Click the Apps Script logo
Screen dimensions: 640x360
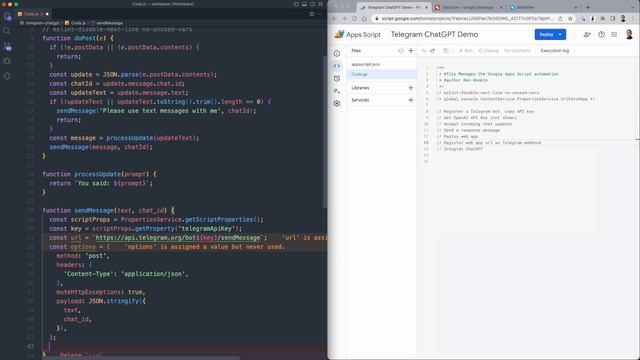358,35
